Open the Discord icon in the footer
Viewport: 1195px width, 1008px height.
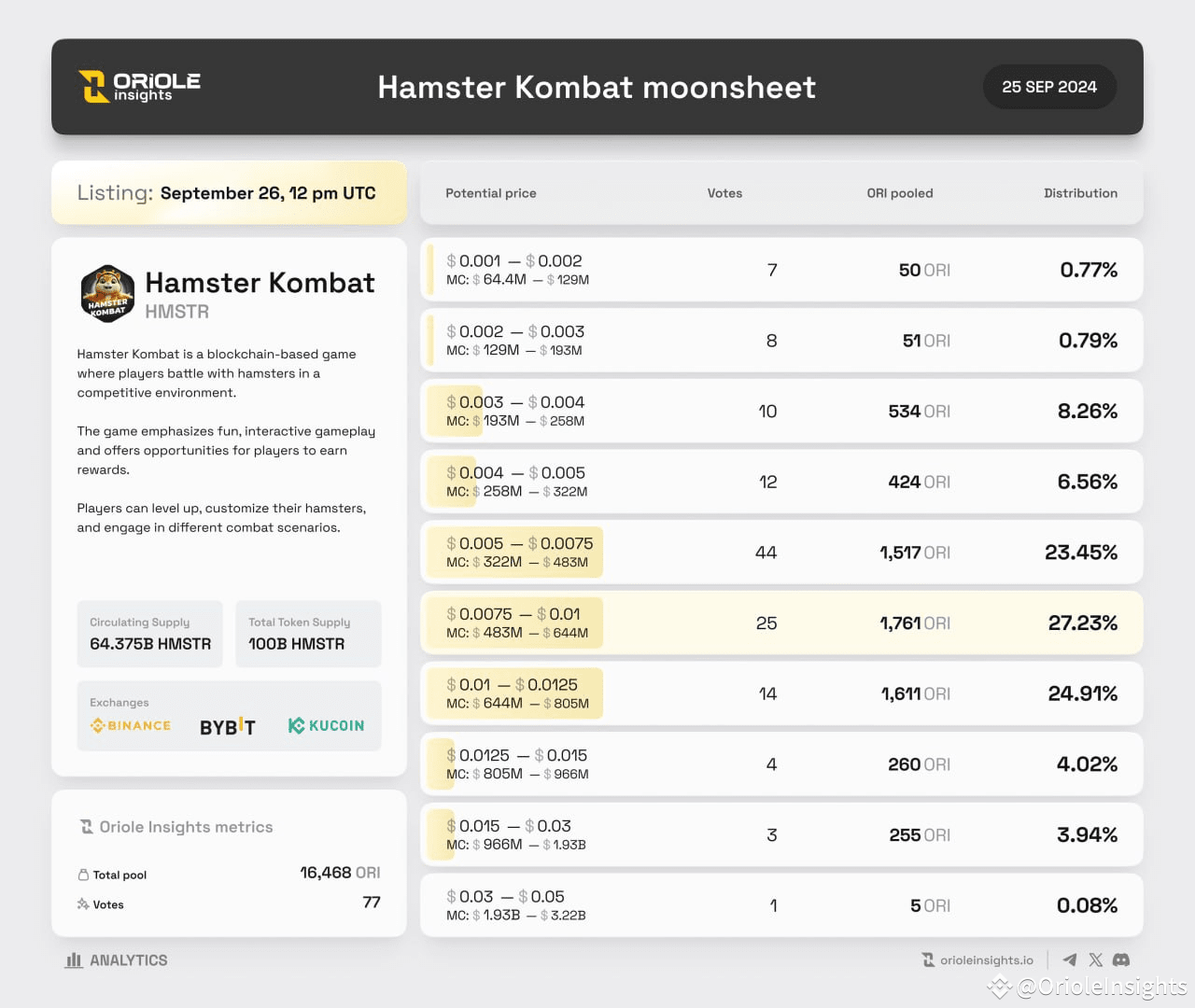1121,959
